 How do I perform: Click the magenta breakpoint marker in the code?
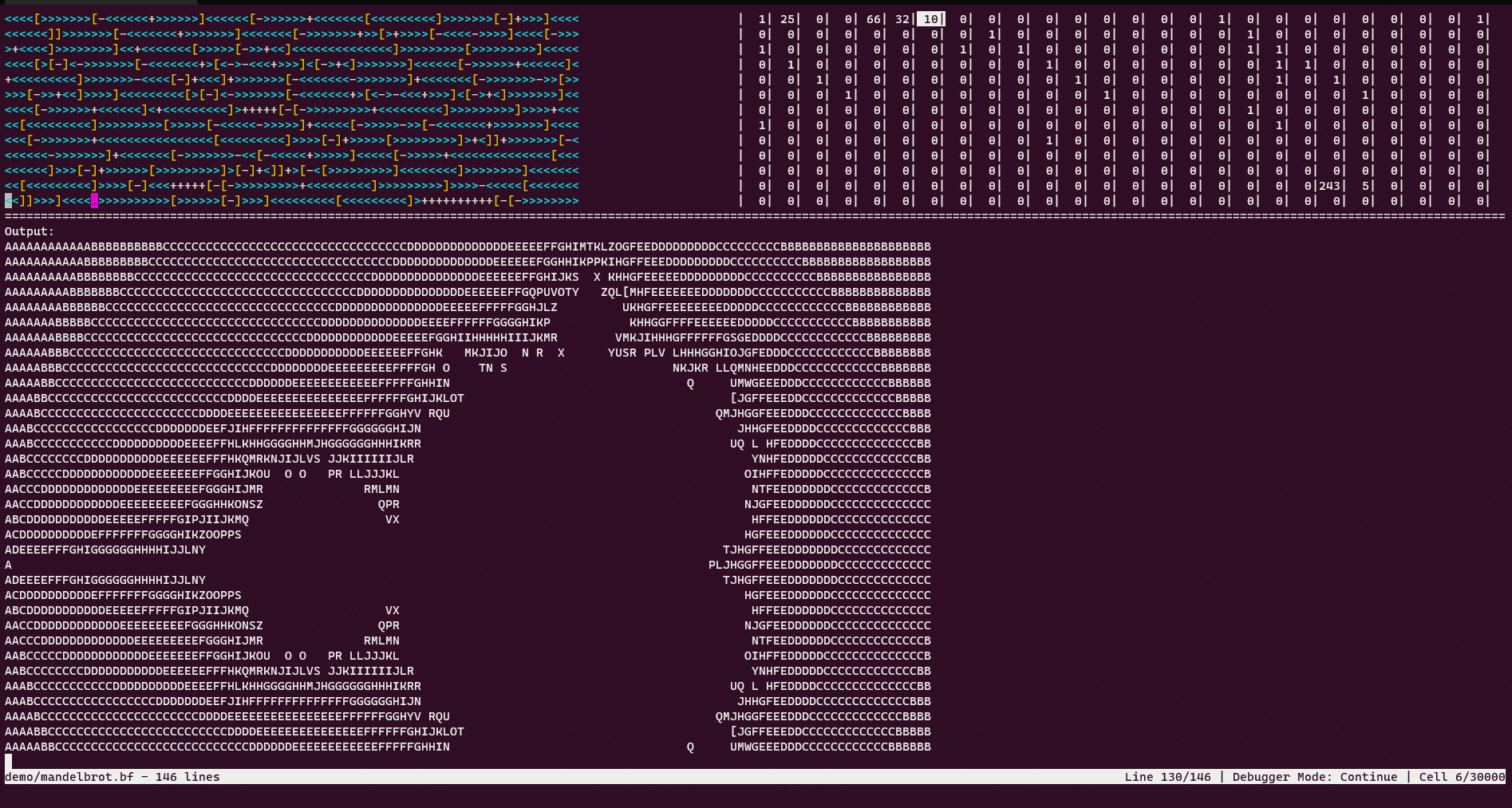point(94,201)
